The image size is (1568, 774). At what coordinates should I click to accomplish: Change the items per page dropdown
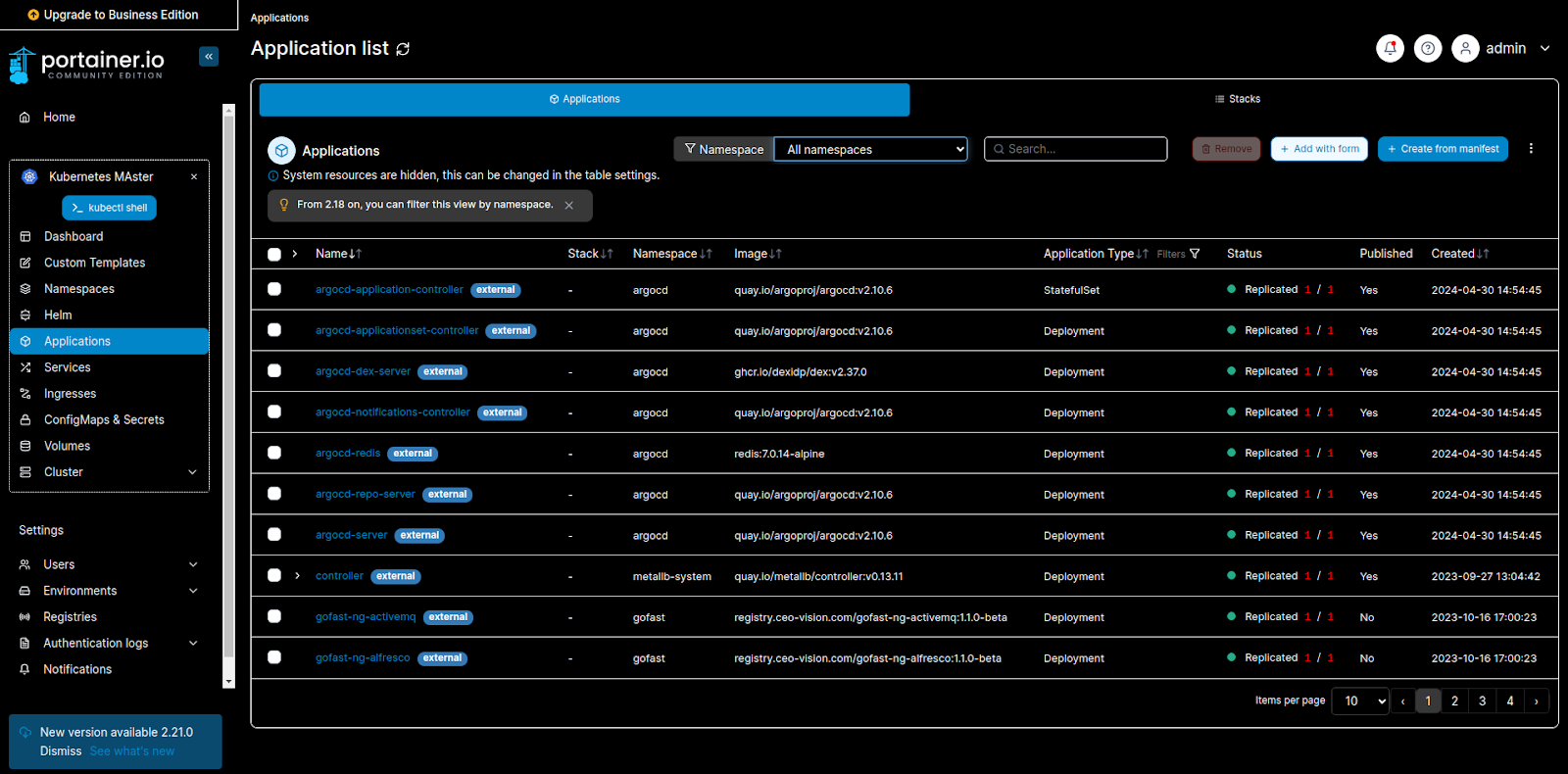(1360, 701)
